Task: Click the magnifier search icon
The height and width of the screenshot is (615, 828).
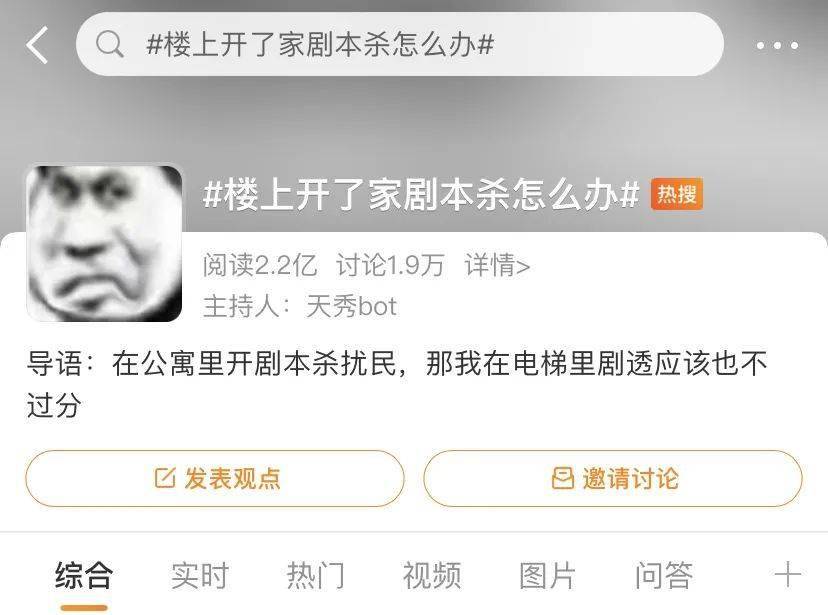Action: [x=110, y=44]
